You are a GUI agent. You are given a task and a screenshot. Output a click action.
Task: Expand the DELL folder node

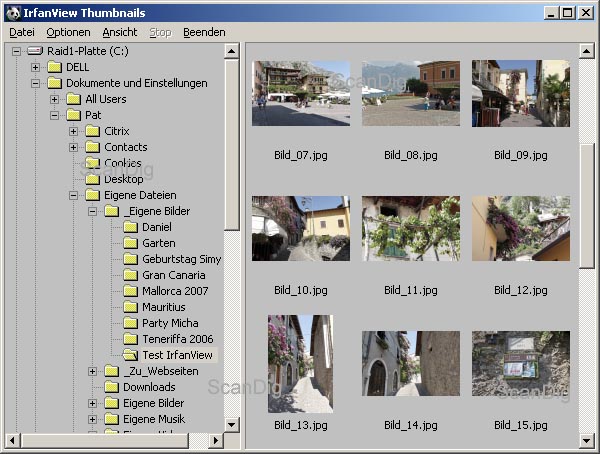(35, 67)
